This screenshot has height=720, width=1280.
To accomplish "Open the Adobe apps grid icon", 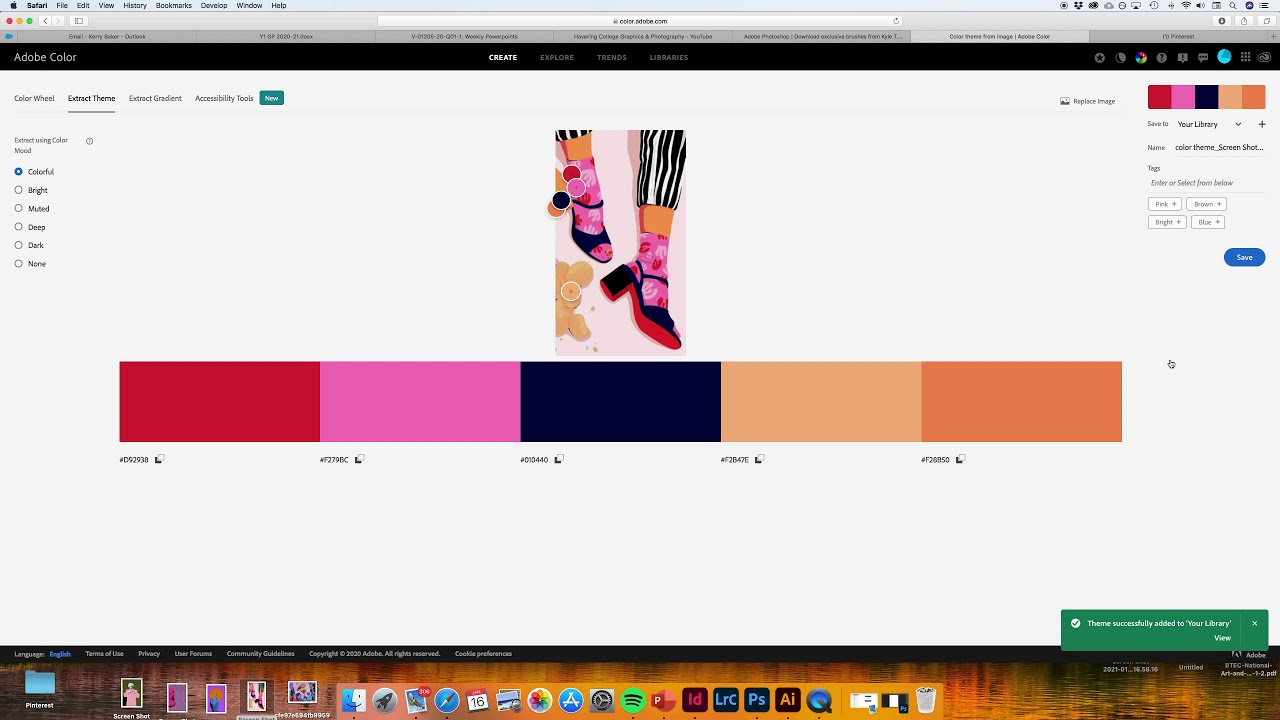I will click(x=1245, y=57).
